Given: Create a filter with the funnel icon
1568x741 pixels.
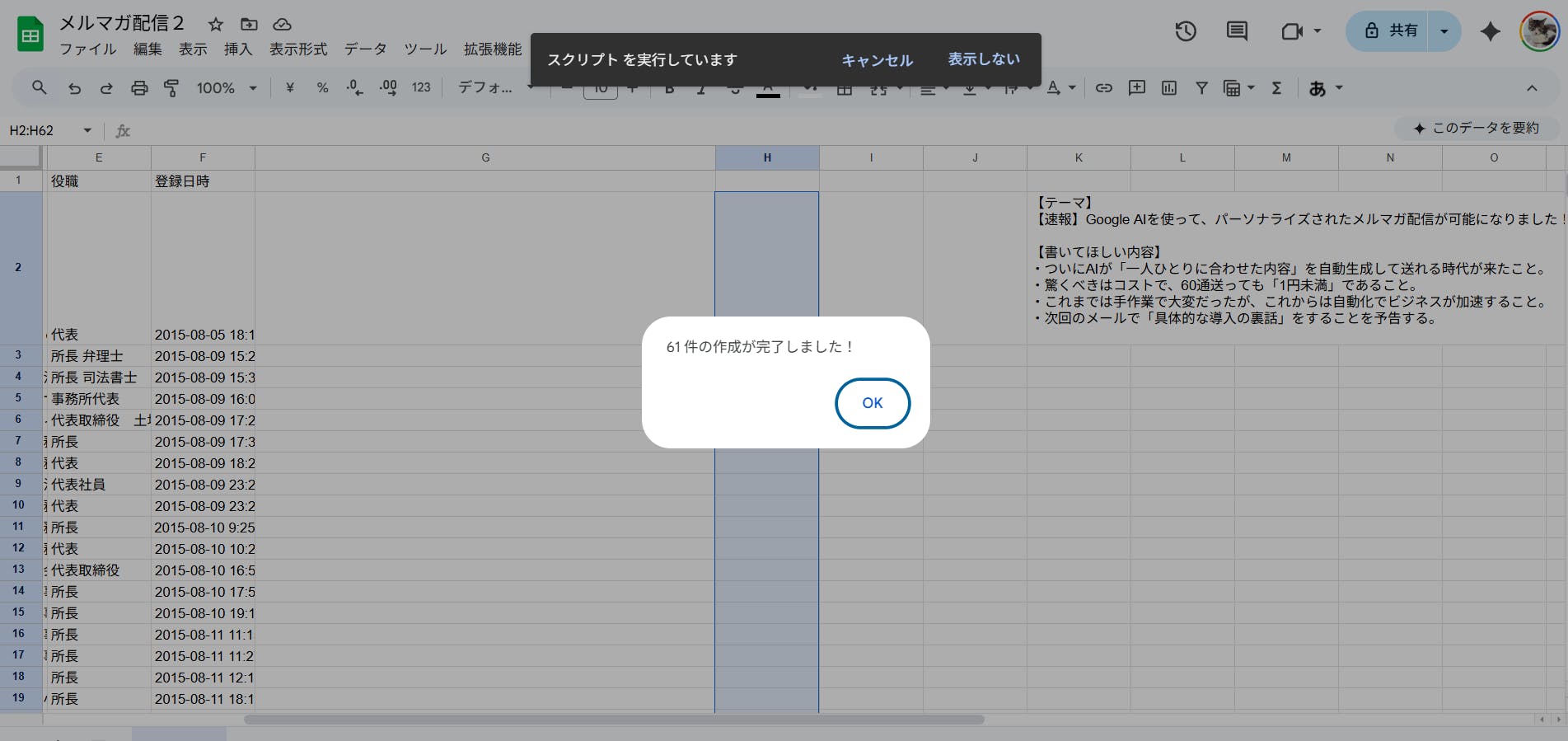Looking at the screenshot, I should pos(1201,88).
